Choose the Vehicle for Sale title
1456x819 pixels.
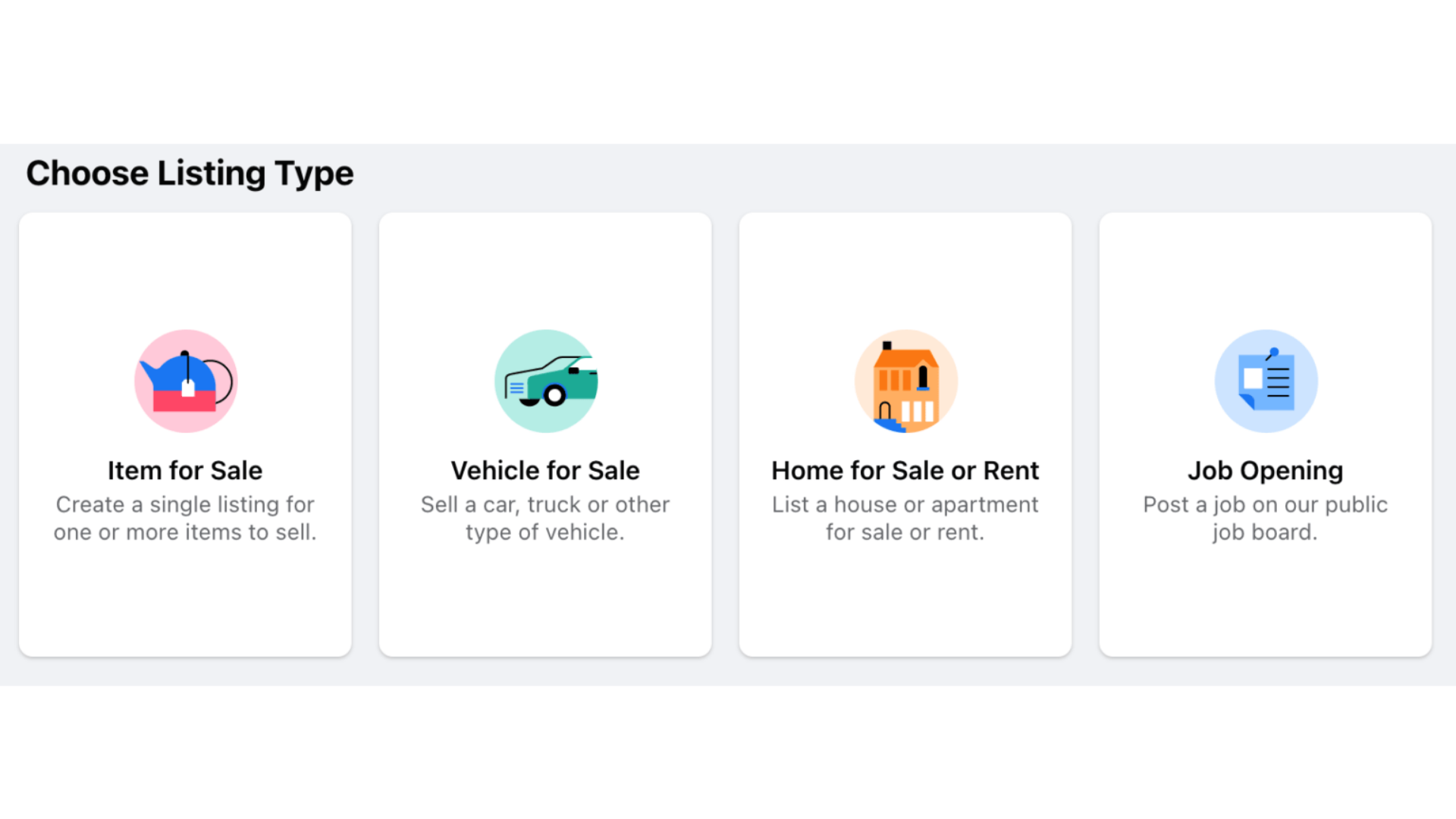click(x=545, y=470)
